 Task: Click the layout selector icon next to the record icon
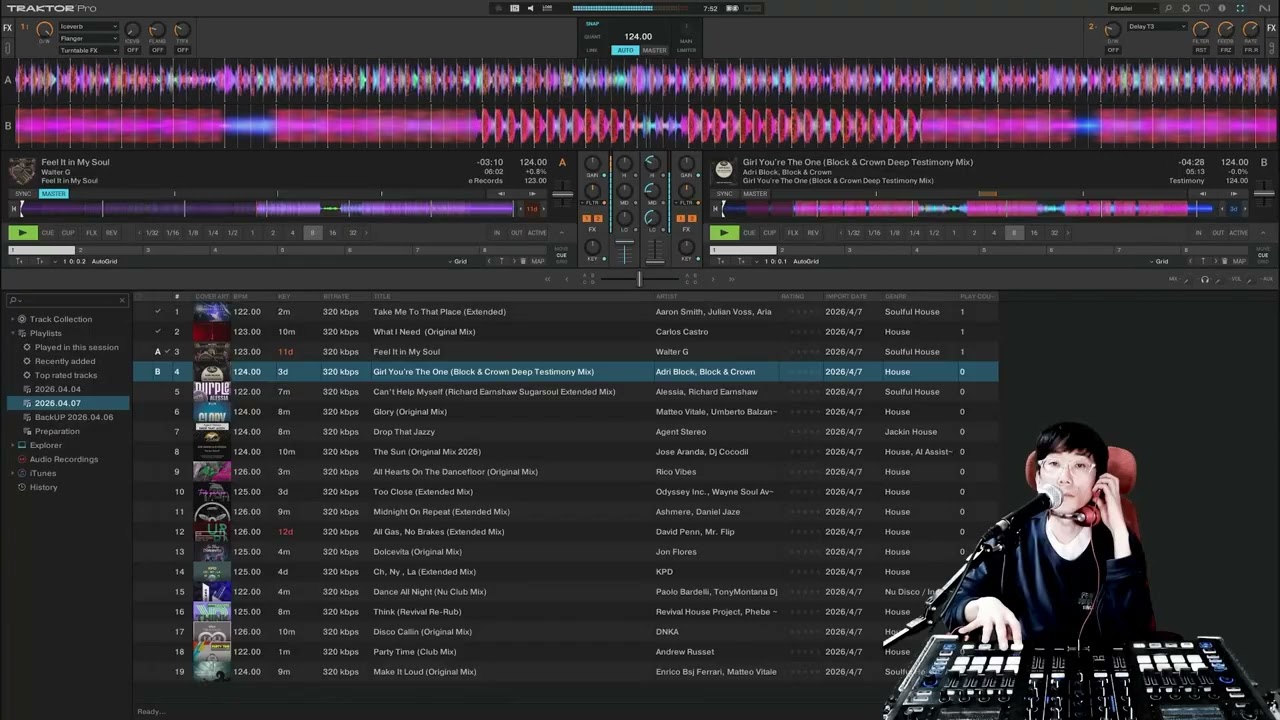(x=514, y=8)
